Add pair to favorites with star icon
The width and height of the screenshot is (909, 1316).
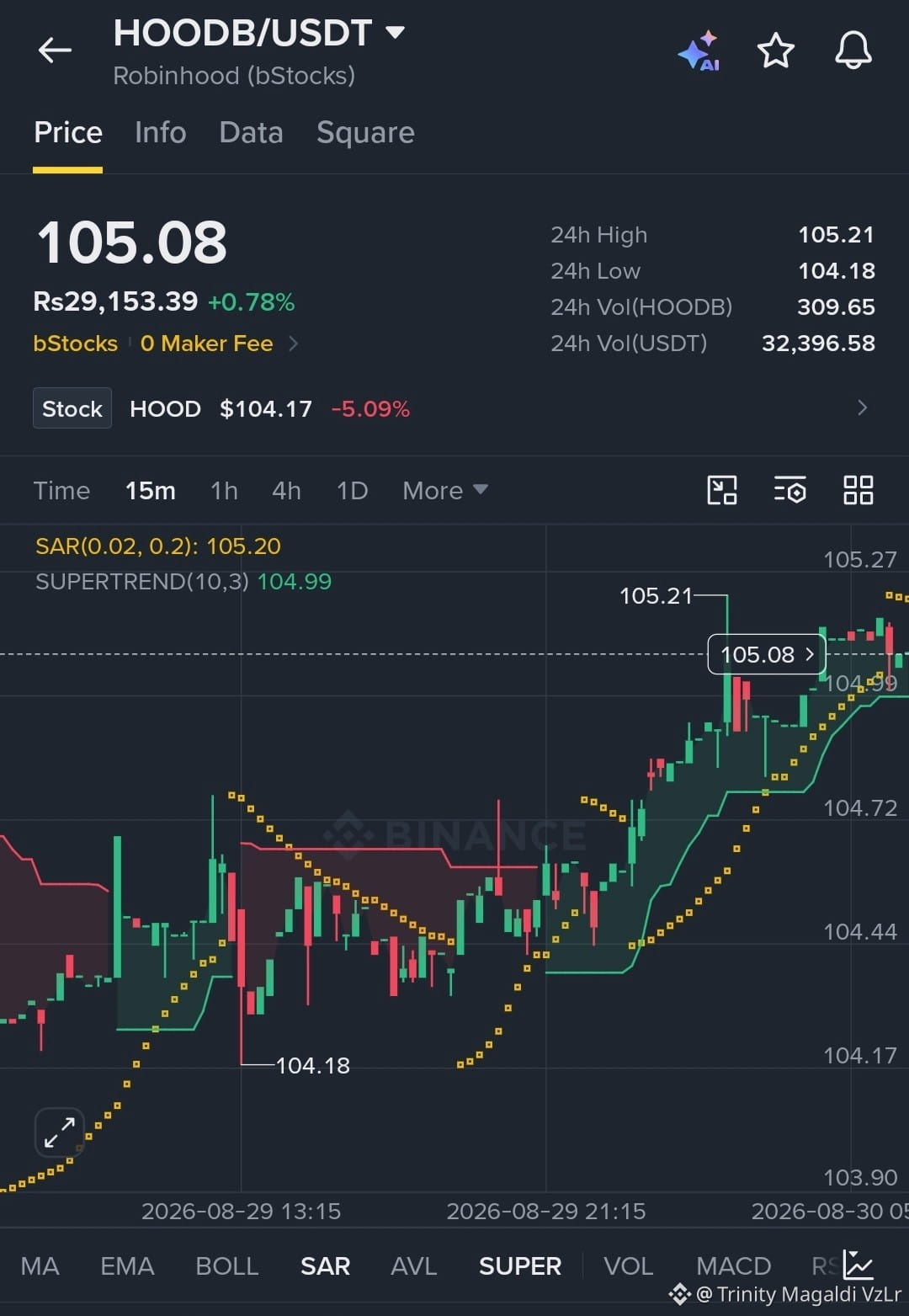[776, 51]
